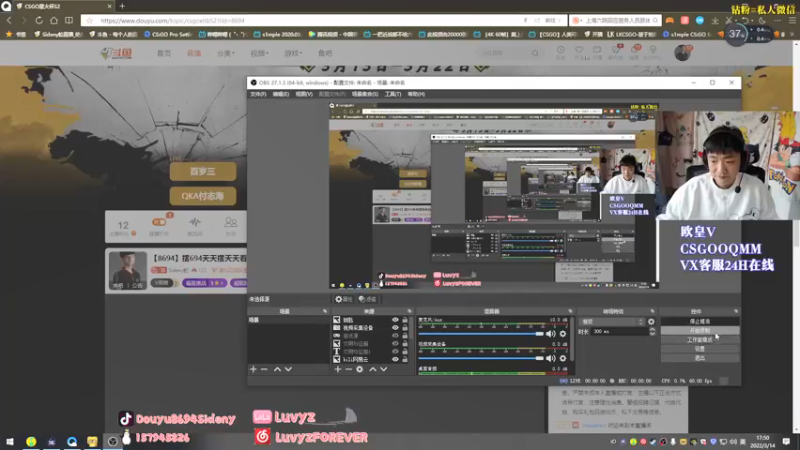Click the first mixer channel volume slider
The width and height of the screenshot is (800, 450).
click(481, 334)
